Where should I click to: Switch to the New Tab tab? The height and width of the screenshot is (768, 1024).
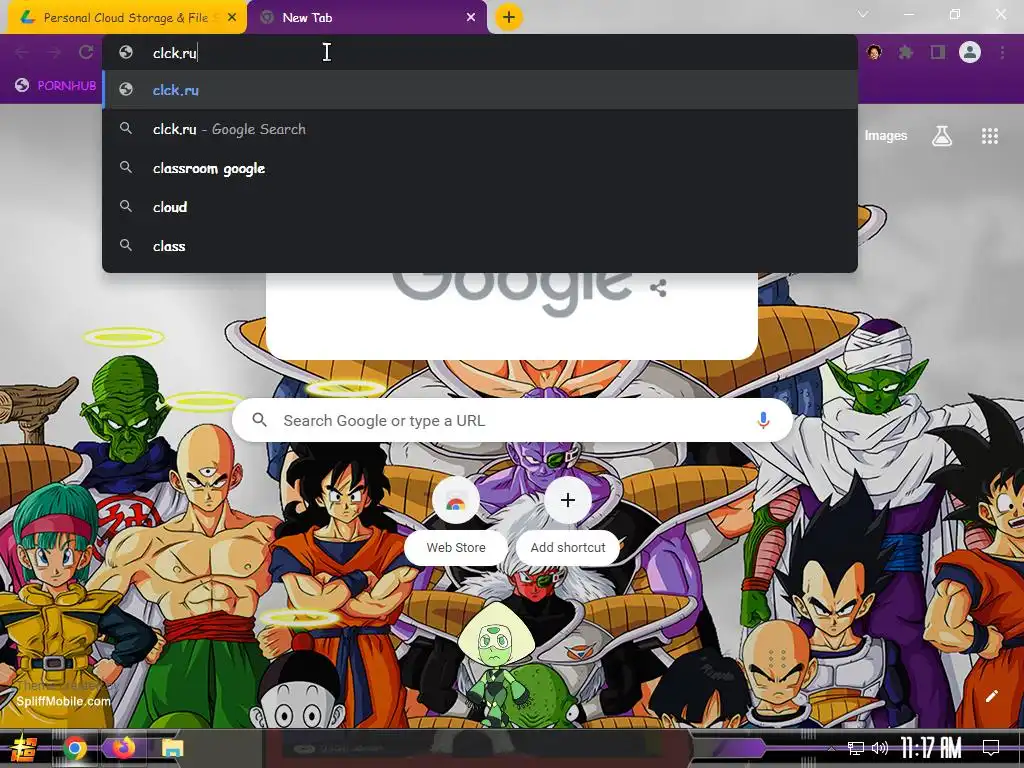[x=368, y=18]
